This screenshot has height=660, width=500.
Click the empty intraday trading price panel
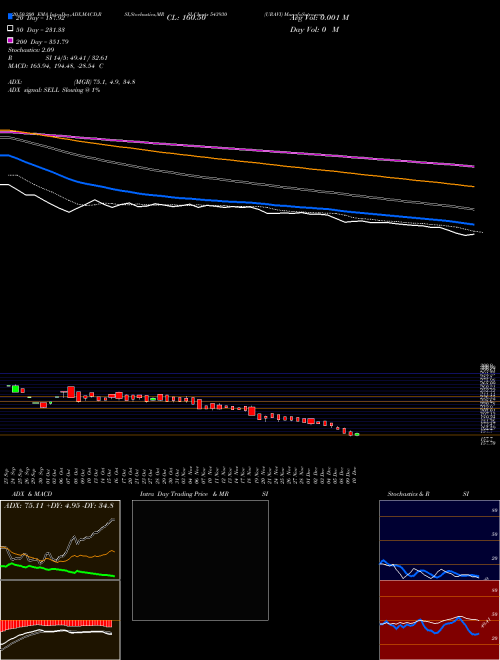(200, 560)
